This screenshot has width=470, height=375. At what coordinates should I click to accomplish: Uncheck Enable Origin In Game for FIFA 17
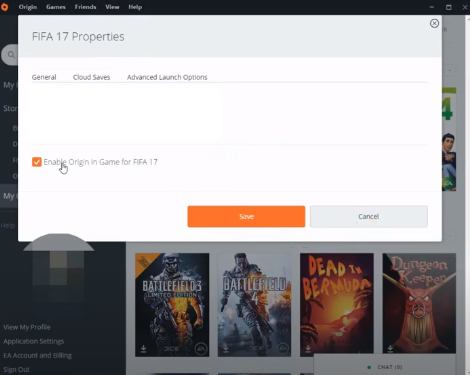coord(37,162)
